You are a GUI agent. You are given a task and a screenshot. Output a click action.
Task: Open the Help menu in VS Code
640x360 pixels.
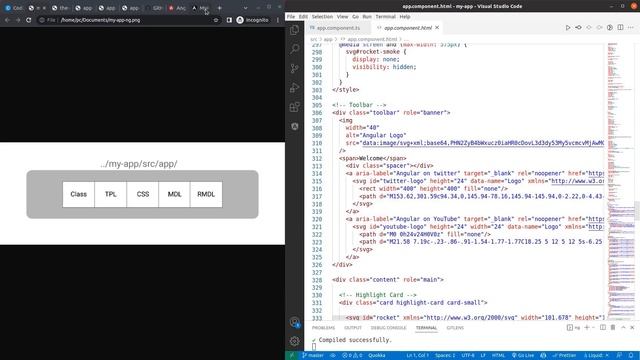[405, 17]
